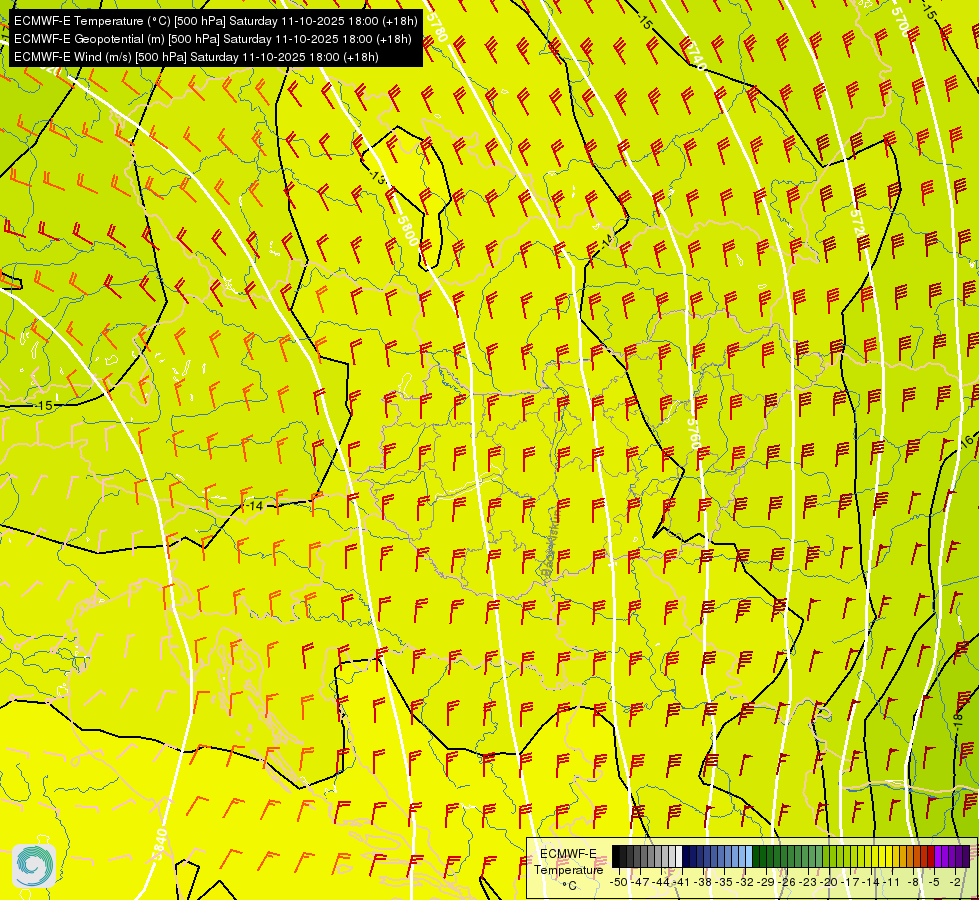Viewport: 979px width, 900px height.
Task: Click the -13 isotherm label
Action: 378,177
